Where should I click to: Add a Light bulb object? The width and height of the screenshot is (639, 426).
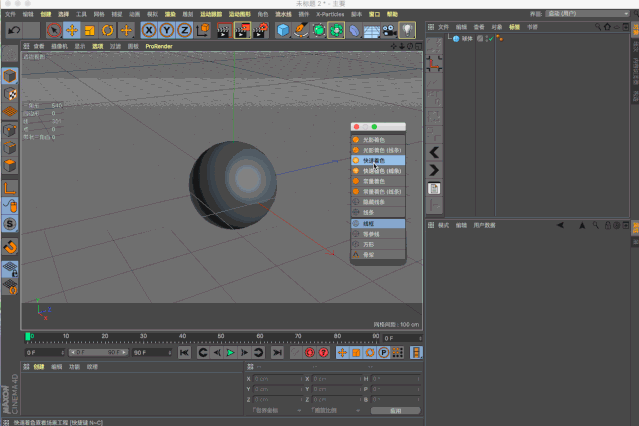tap(407, 30)
